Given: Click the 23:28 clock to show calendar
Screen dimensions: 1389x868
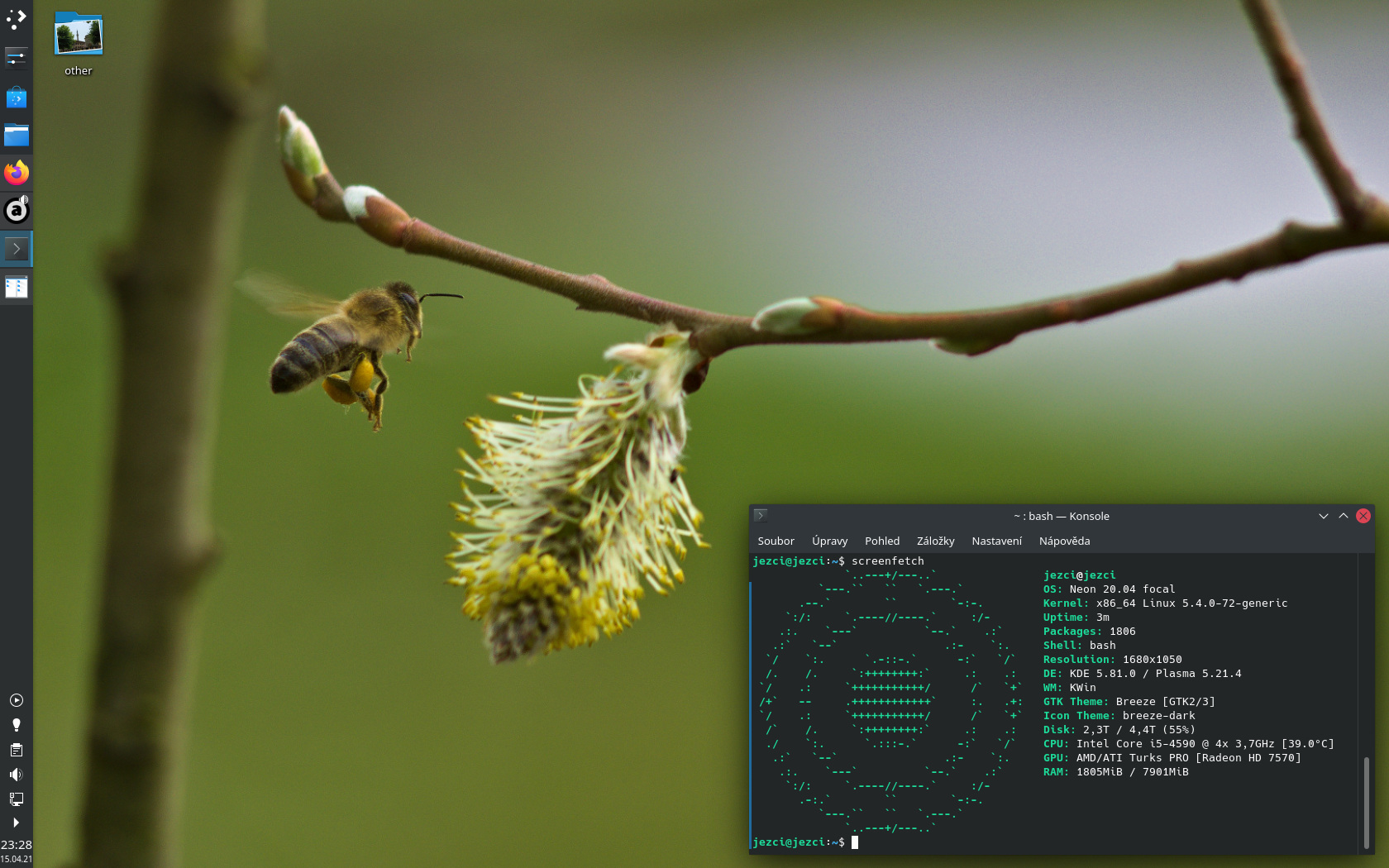Looking at the screenshot, I should (x=17, y=845).
